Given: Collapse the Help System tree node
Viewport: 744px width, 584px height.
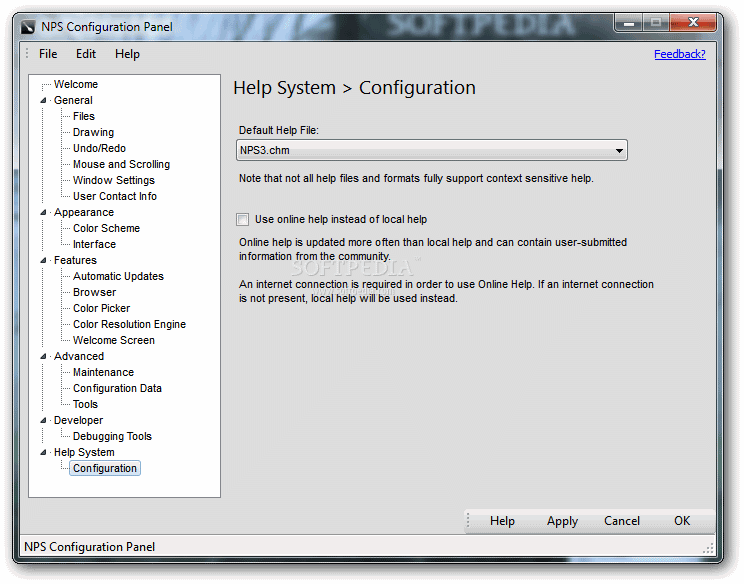Looking at the screenshot, I should (43, 453).
